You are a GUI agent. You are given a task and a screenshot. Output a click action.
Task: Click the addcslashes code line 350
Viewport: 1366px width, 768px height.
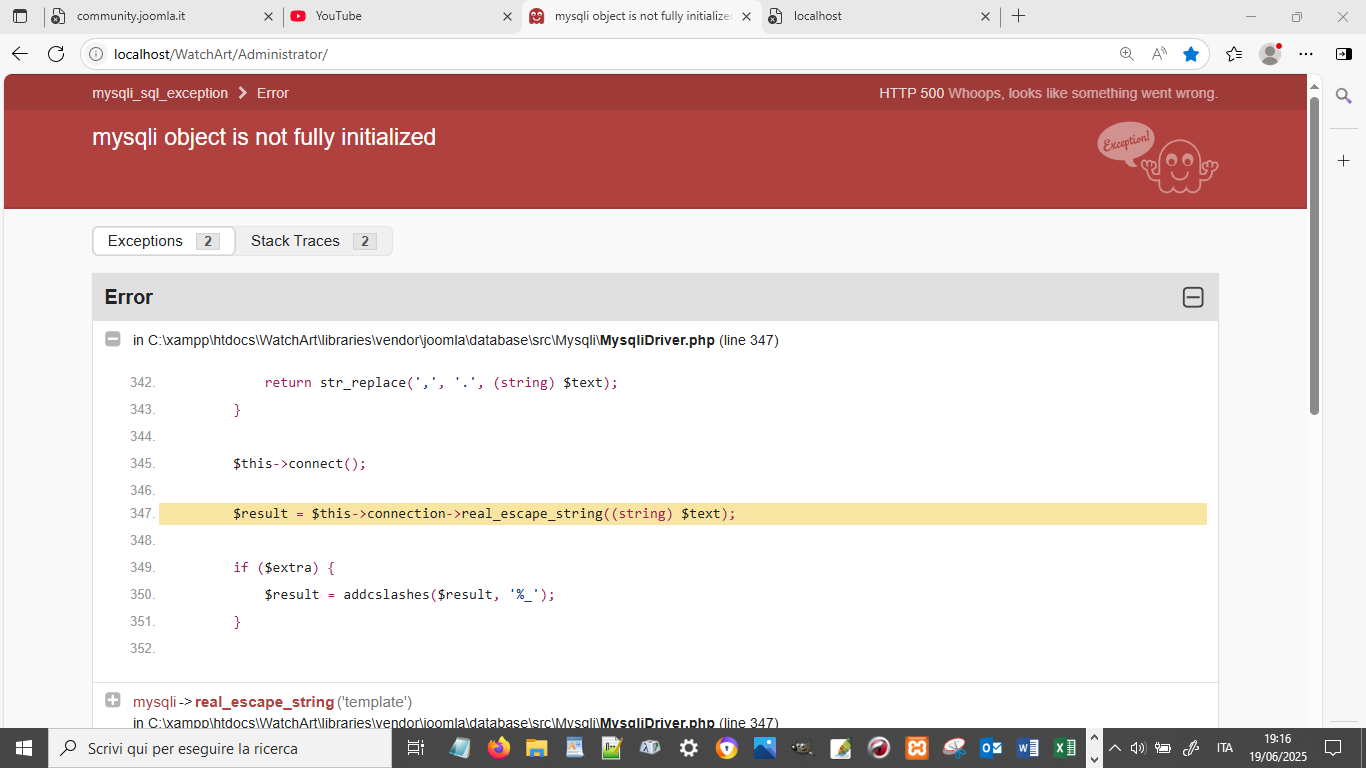point(409,595)
